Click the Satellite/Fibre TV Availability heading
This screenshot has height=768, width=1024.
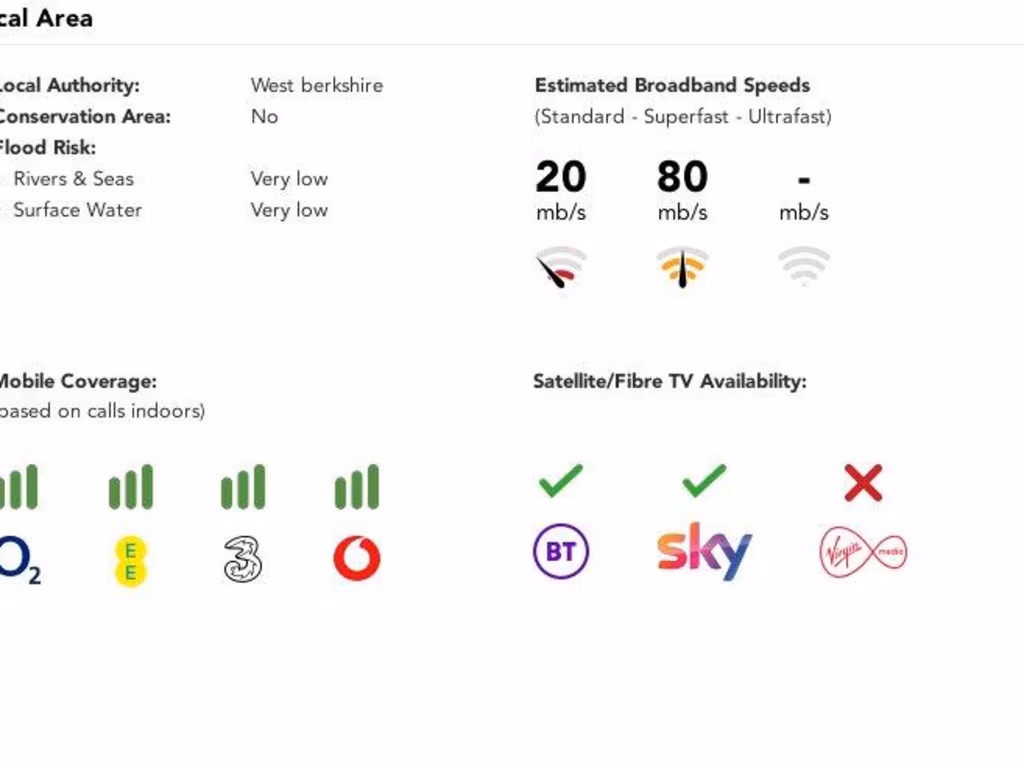669,381
